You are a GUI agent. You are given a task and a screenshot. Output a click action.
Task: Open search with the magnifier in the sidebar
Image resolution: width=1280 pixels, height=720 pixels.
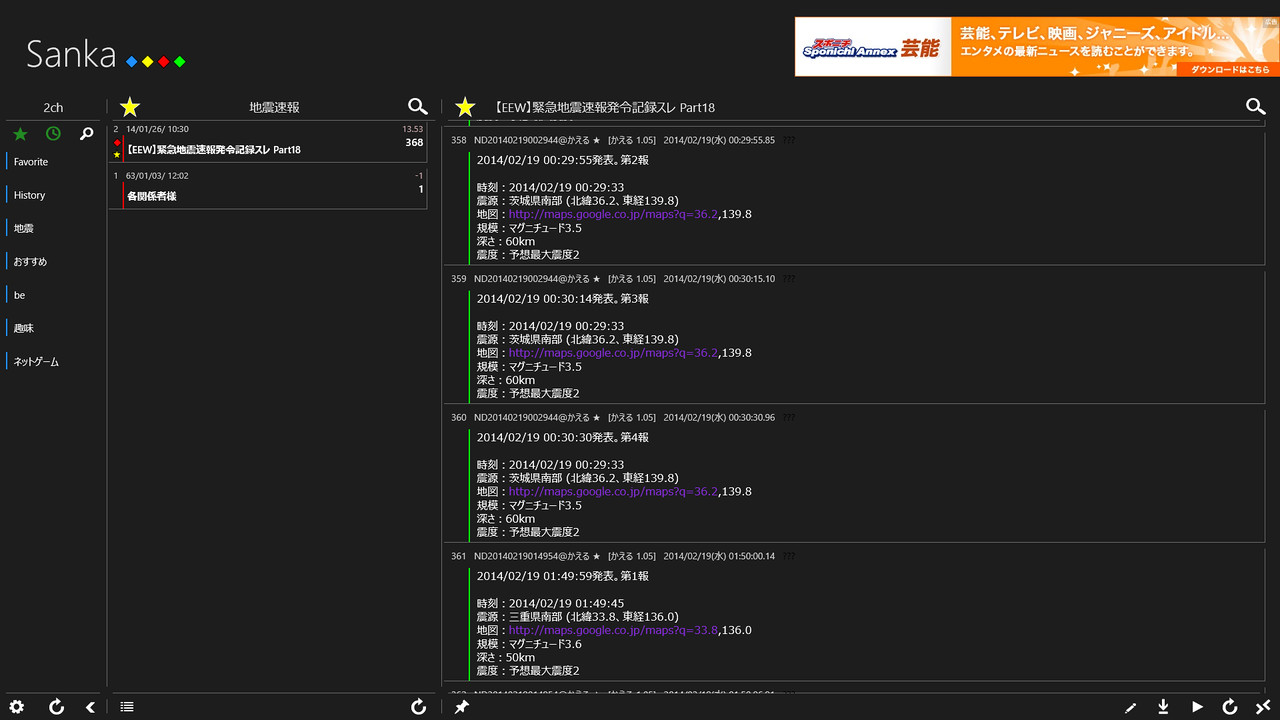click(86, 132)
